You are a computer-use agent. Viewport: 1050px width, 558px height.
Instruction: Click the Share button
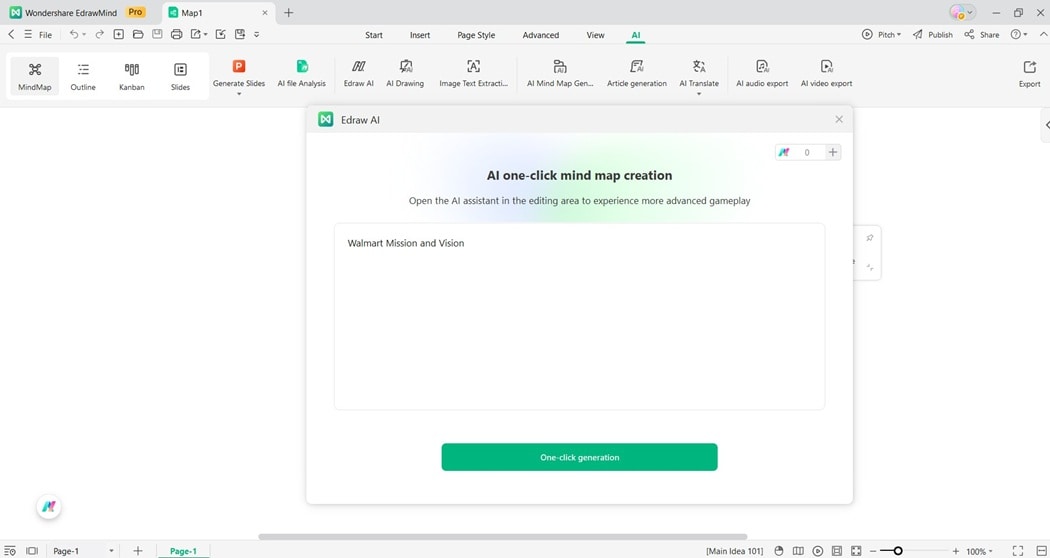pyautogui.click(x=982, y=34)
